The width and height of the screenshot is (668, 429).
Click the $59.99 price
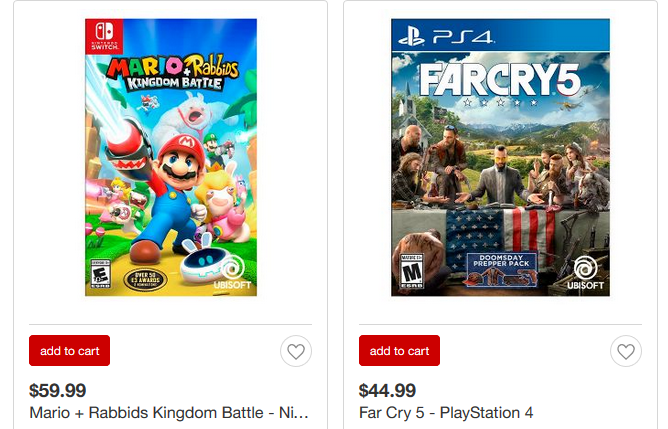point(57,390)
